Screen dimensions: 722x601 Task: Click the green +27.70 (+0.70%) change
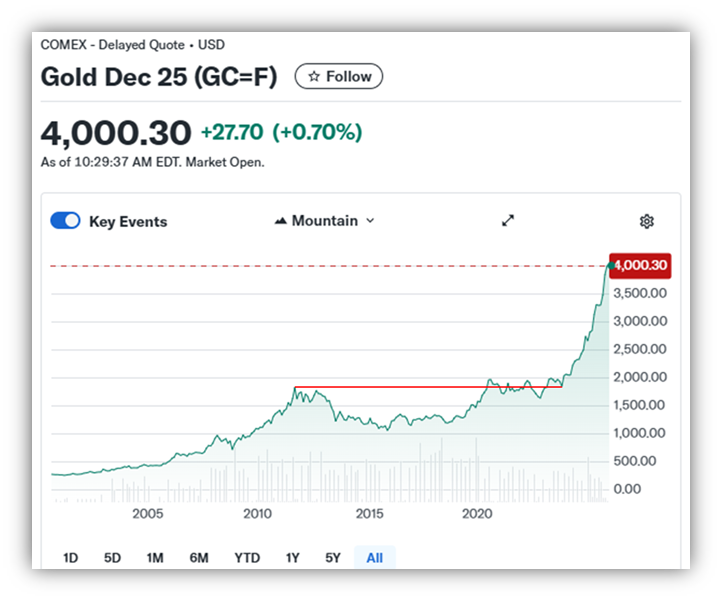281,132
